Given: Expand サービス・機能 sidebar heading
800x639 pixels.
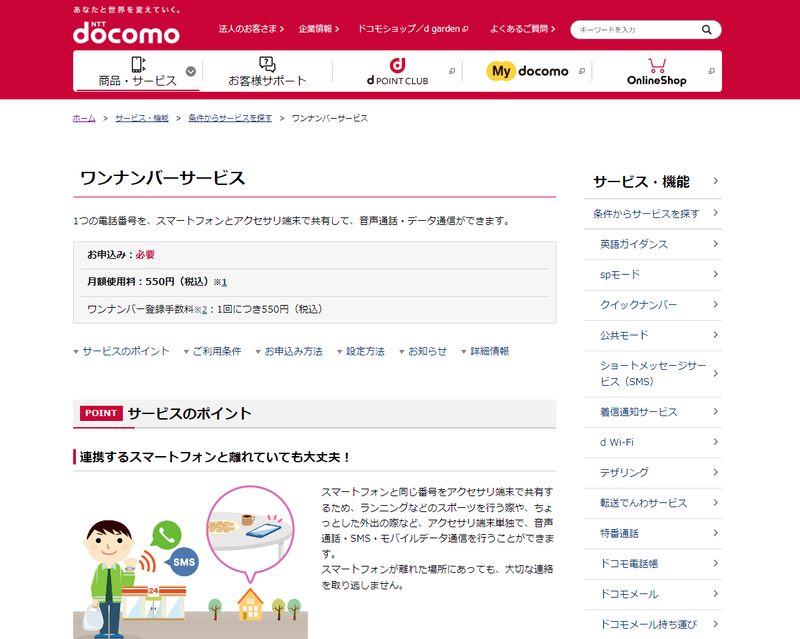Looking at the screenshot, I should click(x=655, y=182).
